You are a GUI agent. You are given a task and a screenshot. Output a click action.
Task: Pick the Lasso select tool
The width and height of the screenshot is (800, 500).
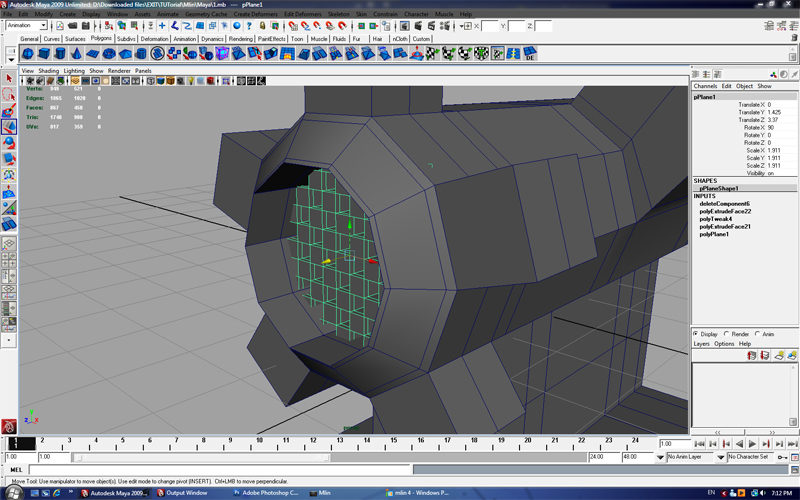pyautogui.click(x=9, y=95)
